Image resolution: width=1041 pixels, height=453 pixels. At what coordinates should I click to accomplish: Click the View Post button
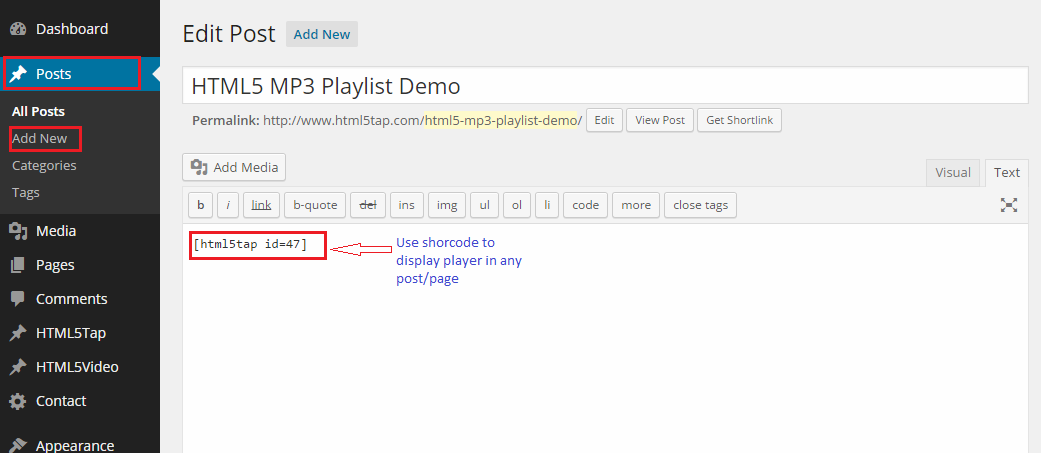pos(660,120)
